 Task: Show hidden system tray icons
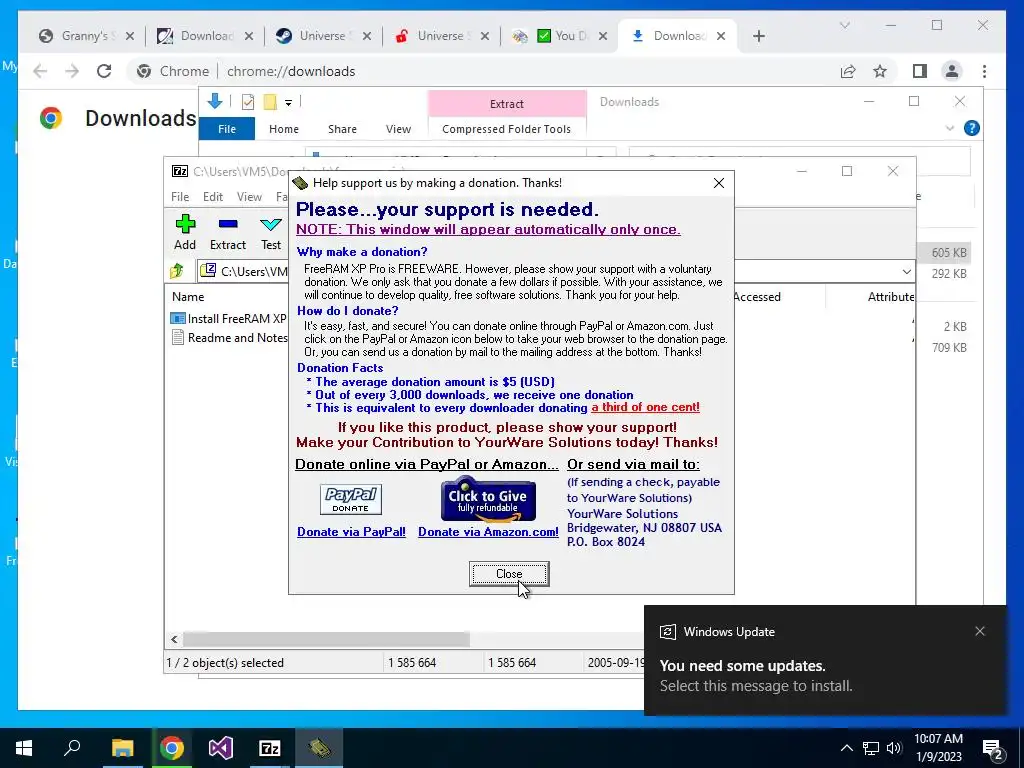(846, 748)
